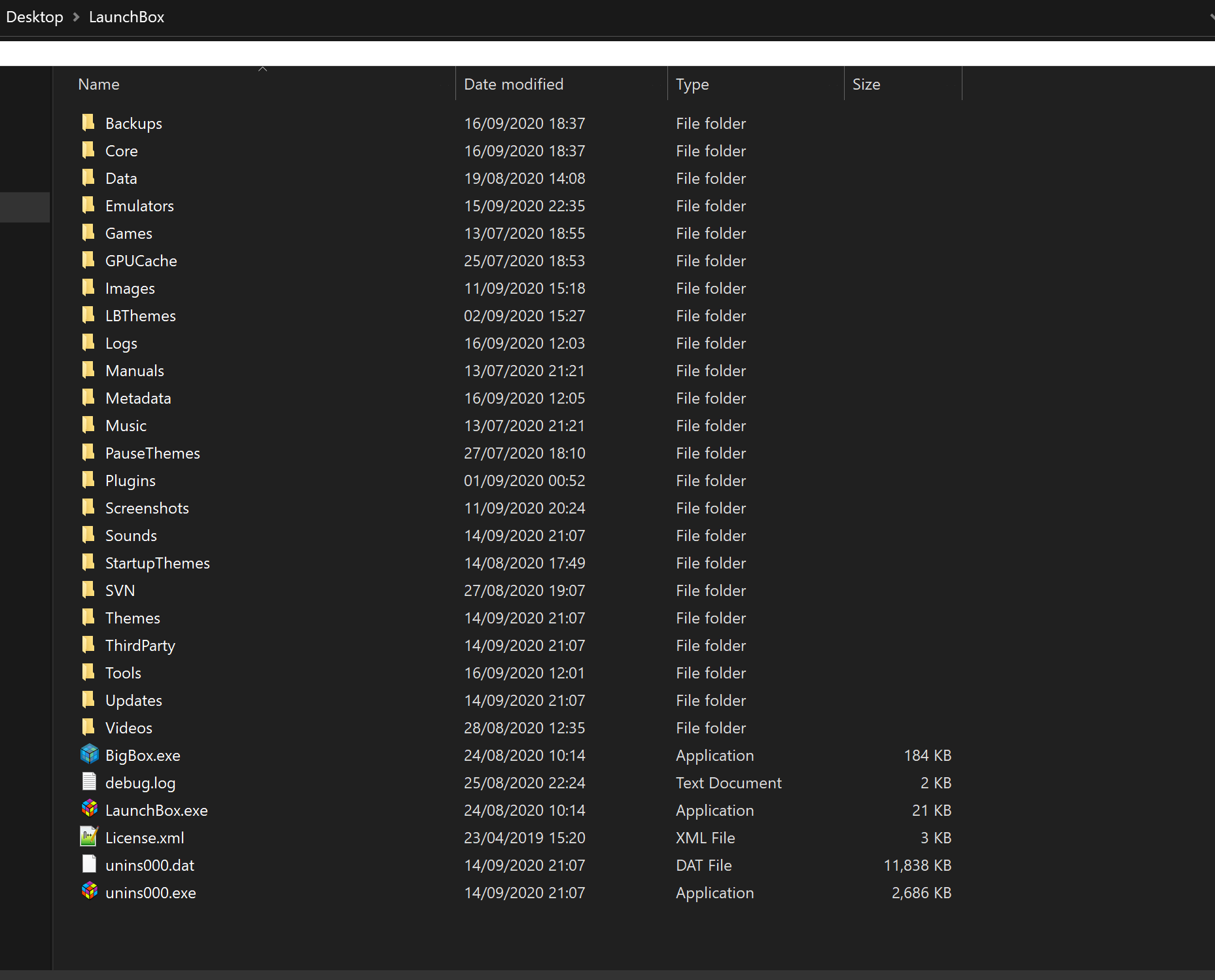
Task: Click the Plugins folder icon
Action: coord(88,480)
